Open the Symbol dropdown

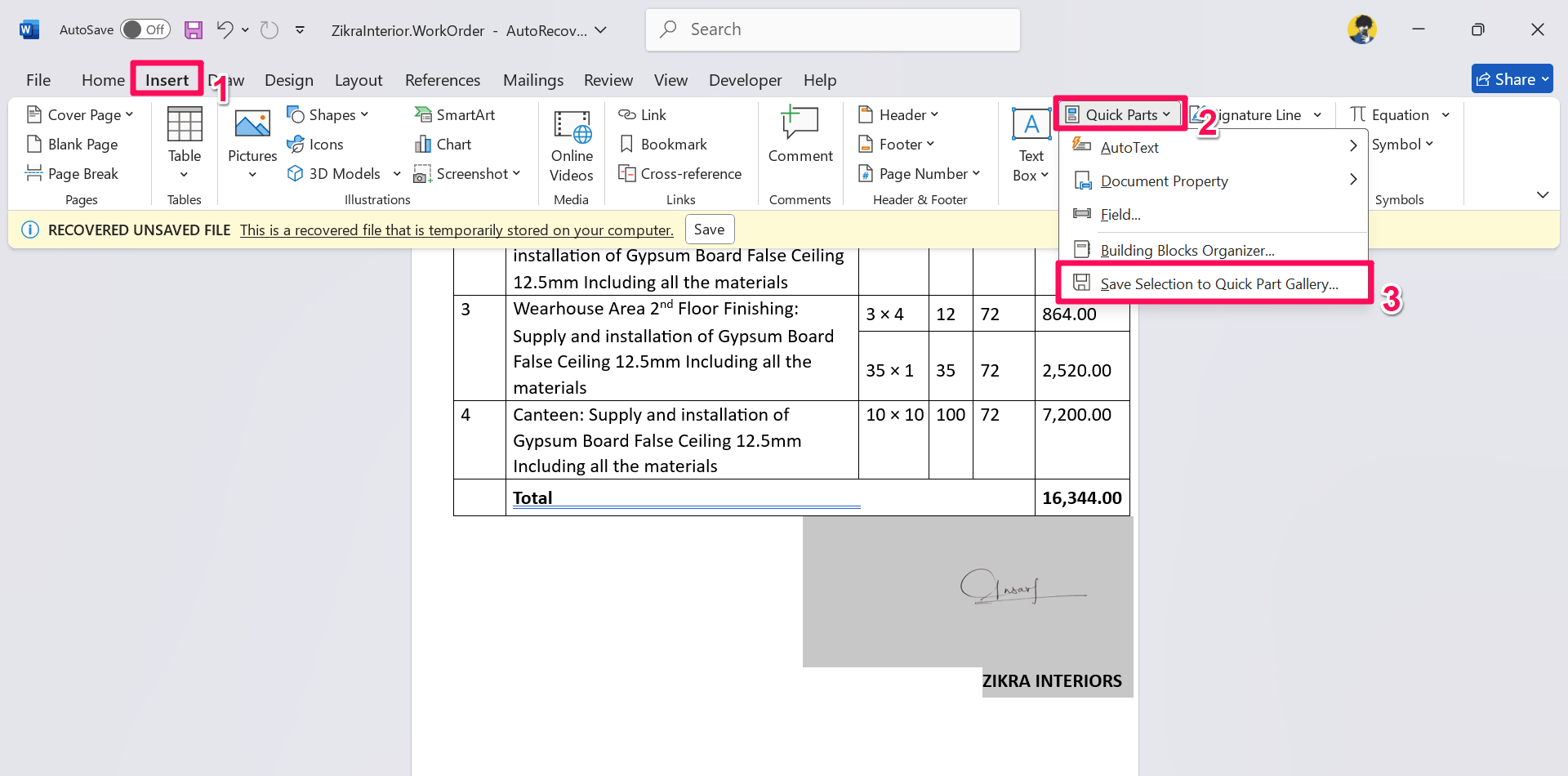coord(1402,145)
